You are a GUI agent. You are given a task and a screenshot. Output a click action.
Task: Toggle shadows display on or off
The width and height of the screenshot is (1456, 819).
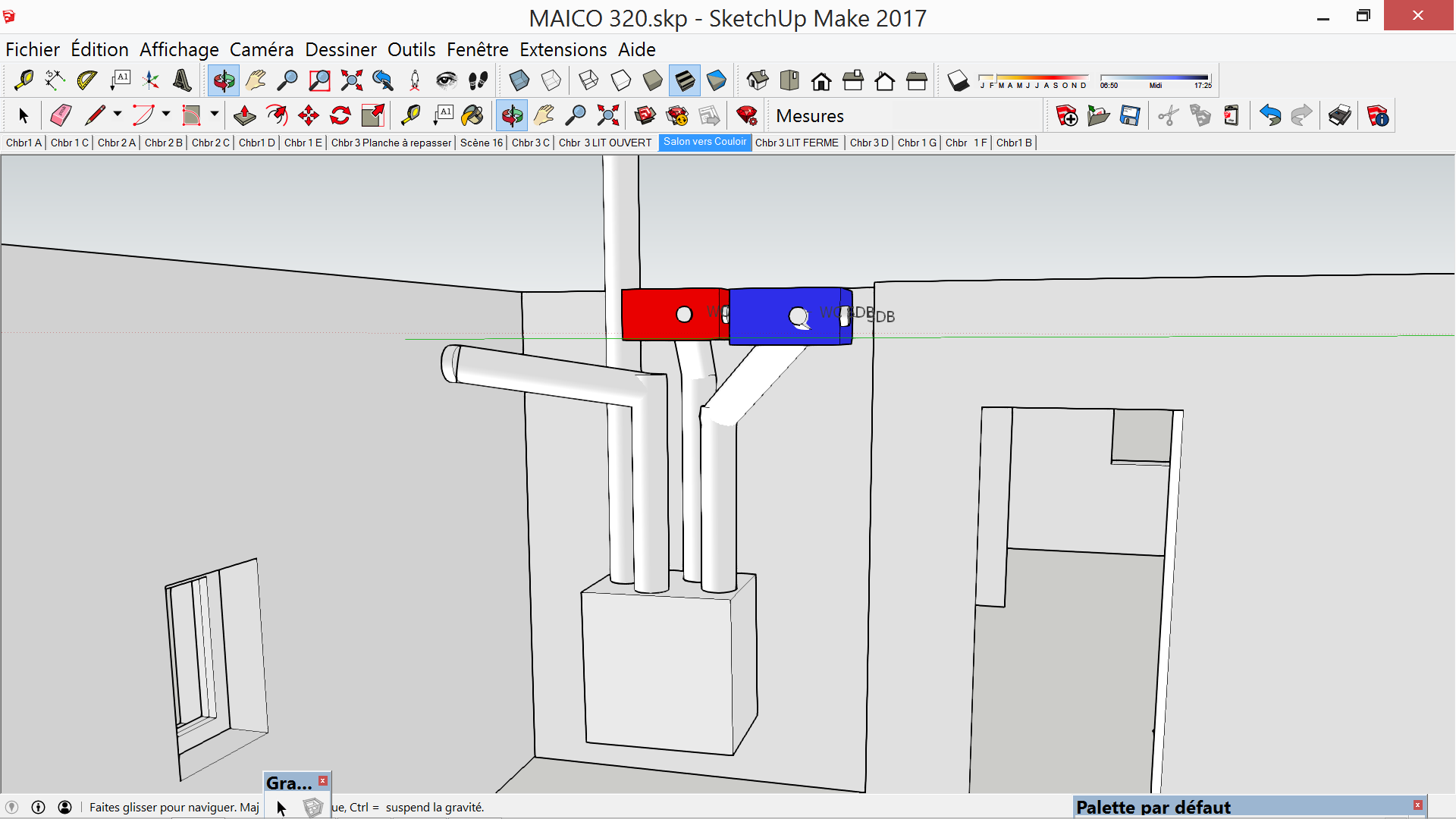[x=959, y=80]
